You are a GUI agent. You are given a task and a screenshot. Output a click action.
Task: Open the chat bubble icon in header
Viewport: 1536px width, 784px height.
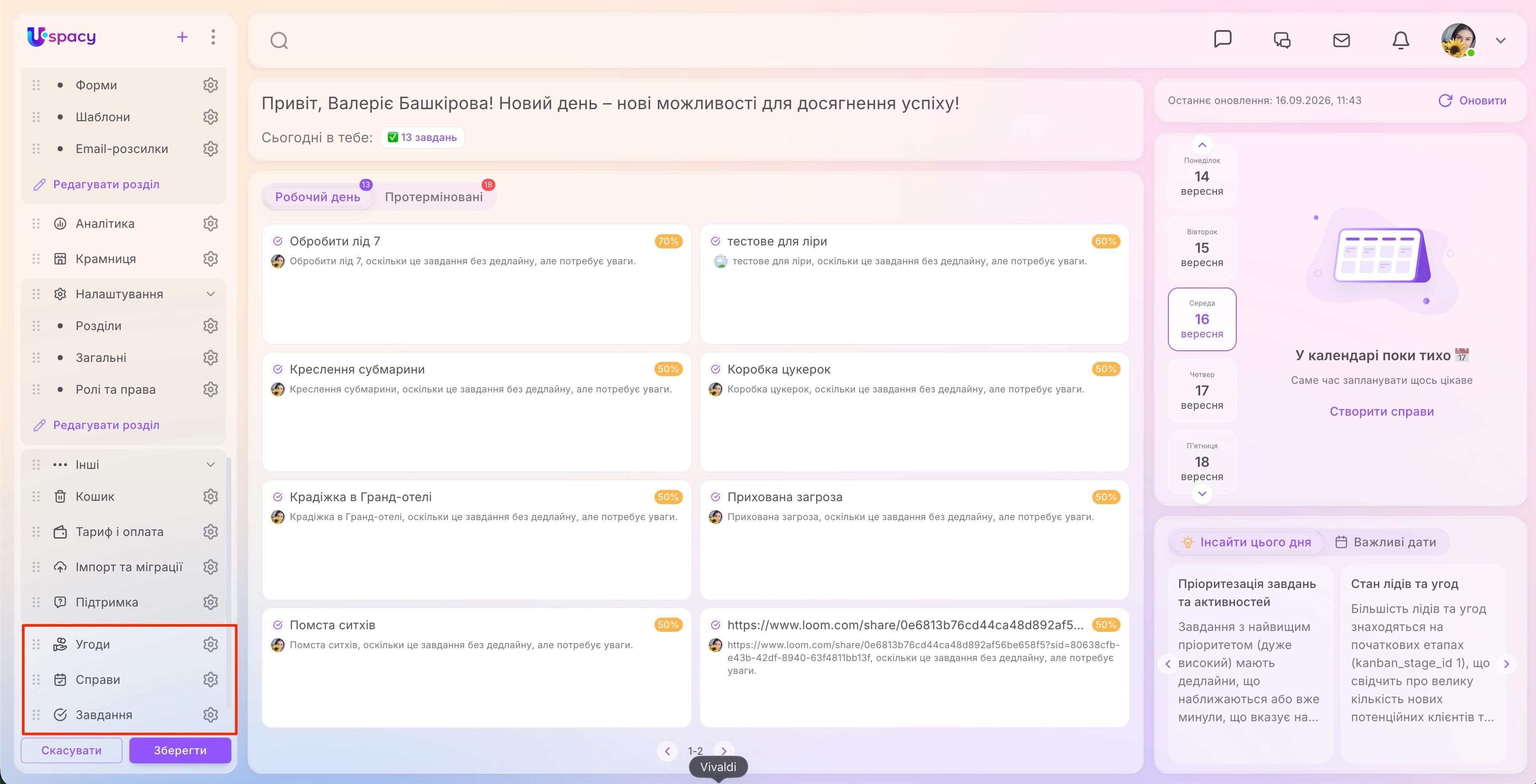[1223, 40]
